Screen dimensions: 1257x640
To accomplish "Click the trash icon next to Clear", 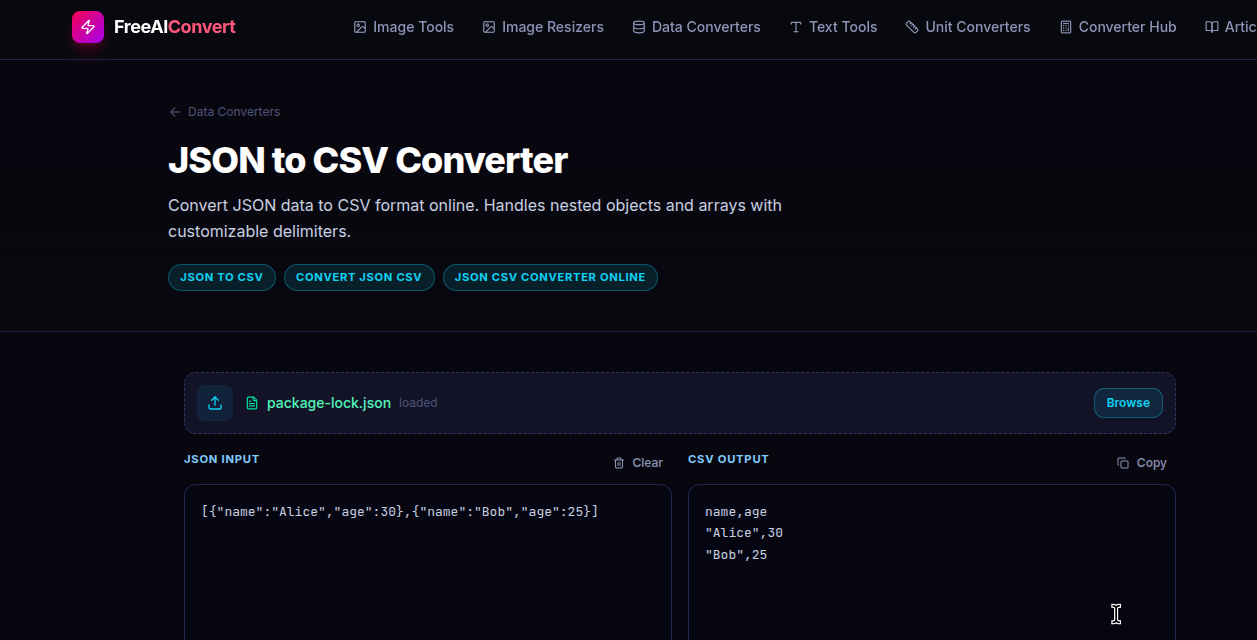I will tap(617, 462).
